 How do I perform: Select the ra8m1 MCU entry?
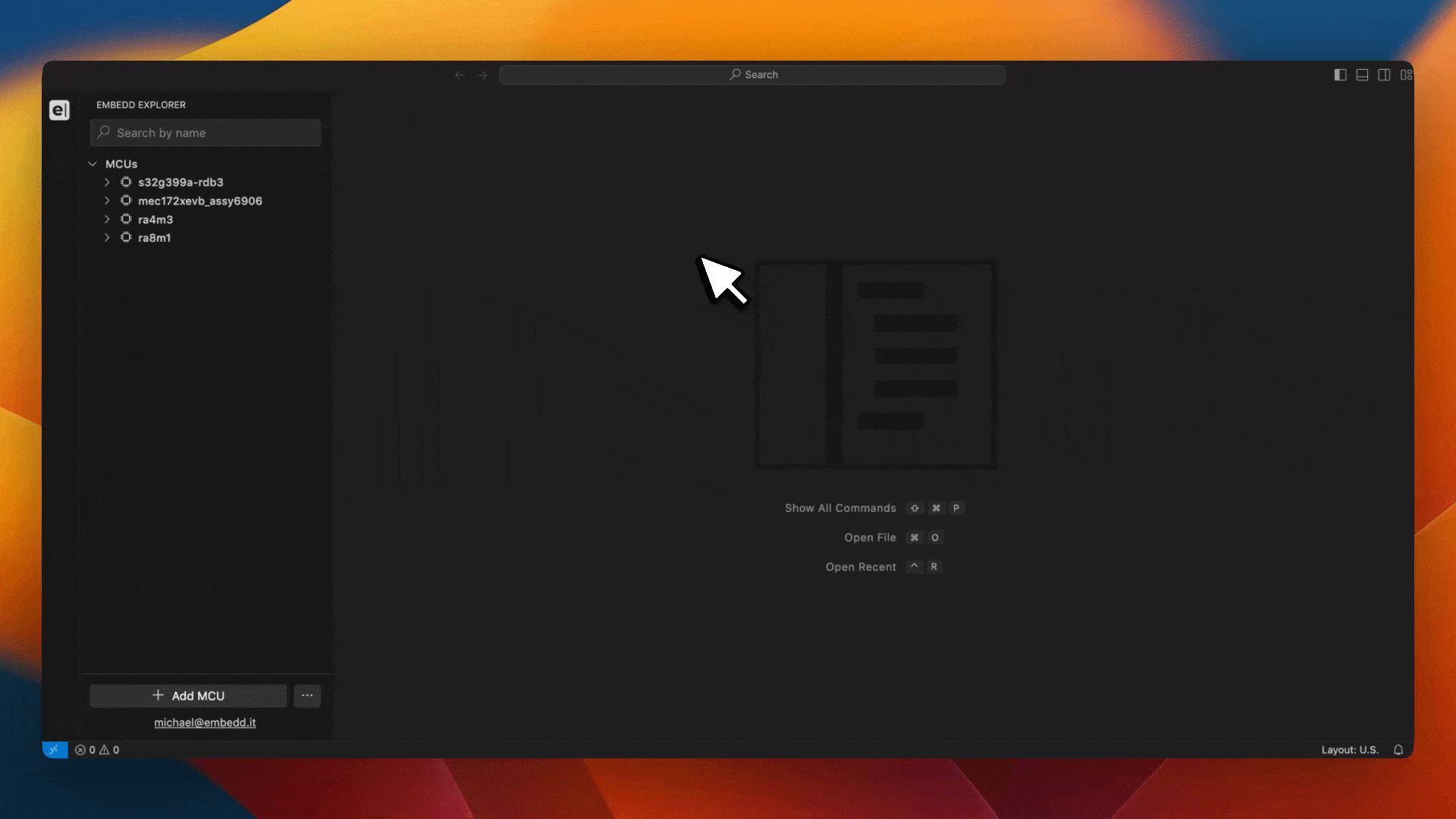154,238
